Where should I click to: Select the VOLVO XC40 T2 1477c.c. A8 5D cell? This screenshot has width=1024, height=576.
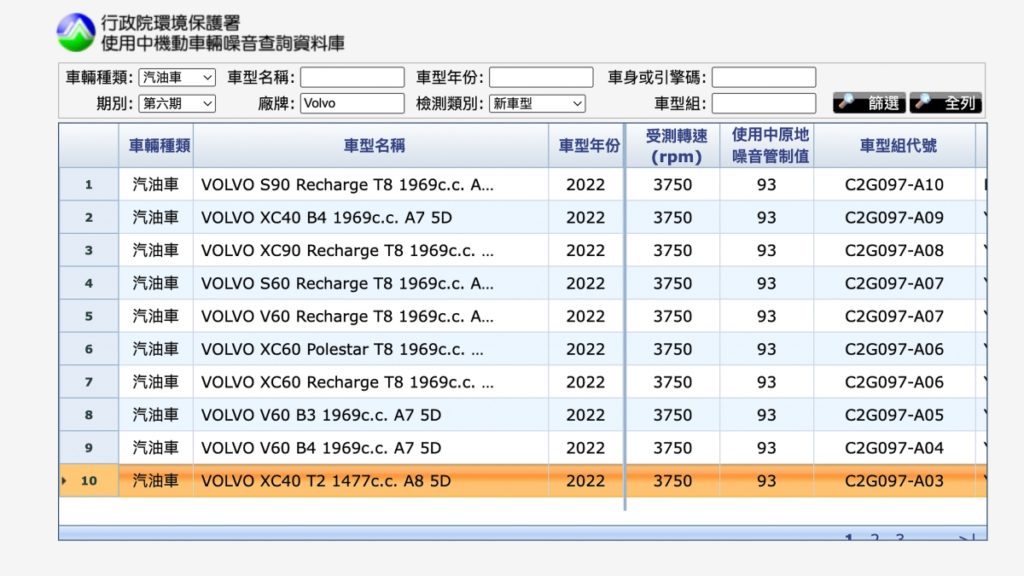click(371, 481)
